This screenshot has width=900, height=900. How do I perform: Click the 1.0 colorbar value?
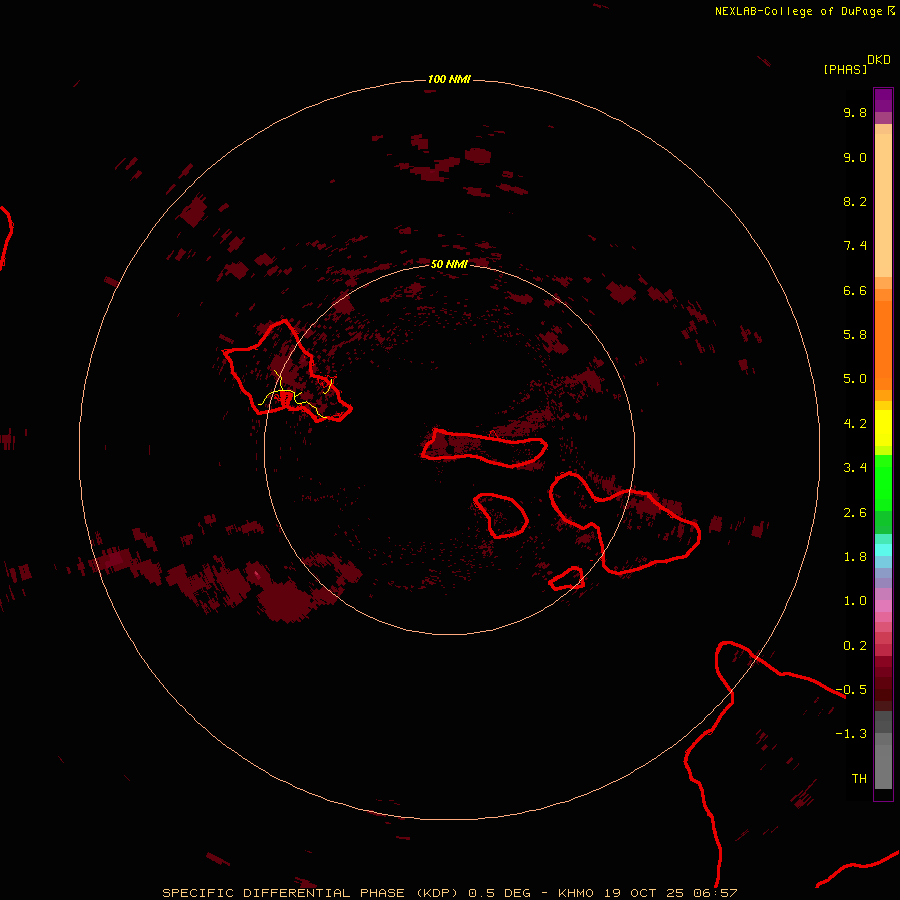click(855, 601)
